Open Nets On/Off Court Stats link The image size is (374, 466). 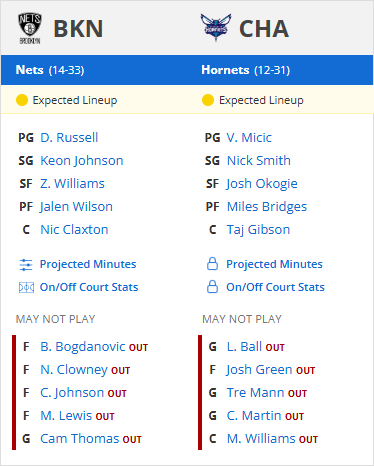(89, 287)
